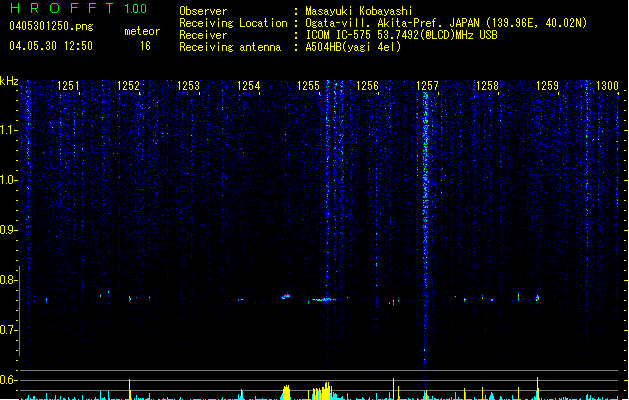Click the Observer name Masayuki Kobayashi

[359, 11]
